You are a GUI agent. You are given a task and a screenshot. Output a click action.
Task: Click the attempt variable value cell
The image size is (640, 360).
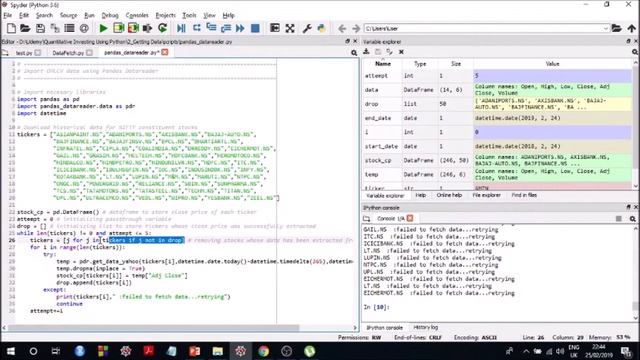(x=553, y=76)
